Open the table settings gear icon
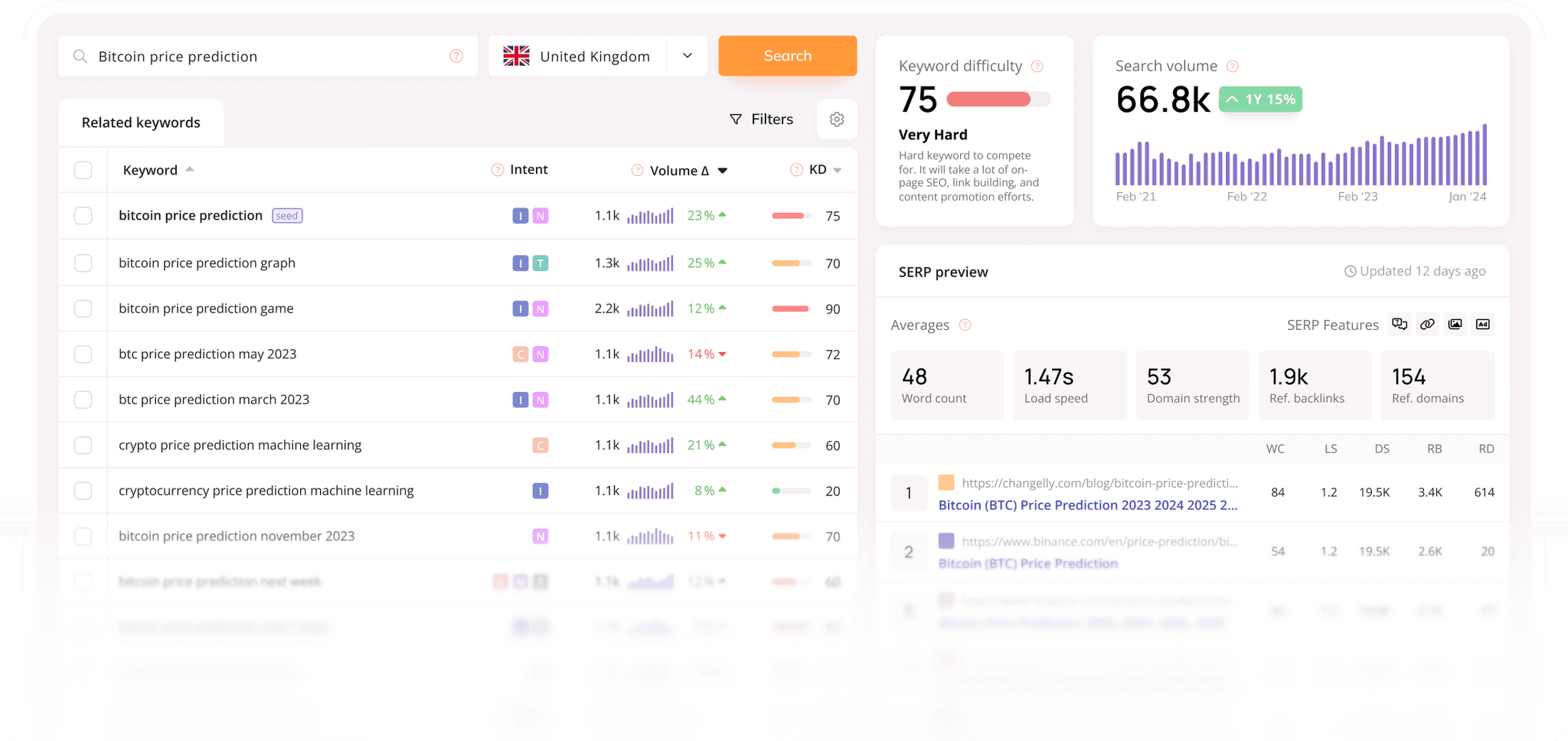This screenshot has height=741, width=1568. tap(837, 119)
